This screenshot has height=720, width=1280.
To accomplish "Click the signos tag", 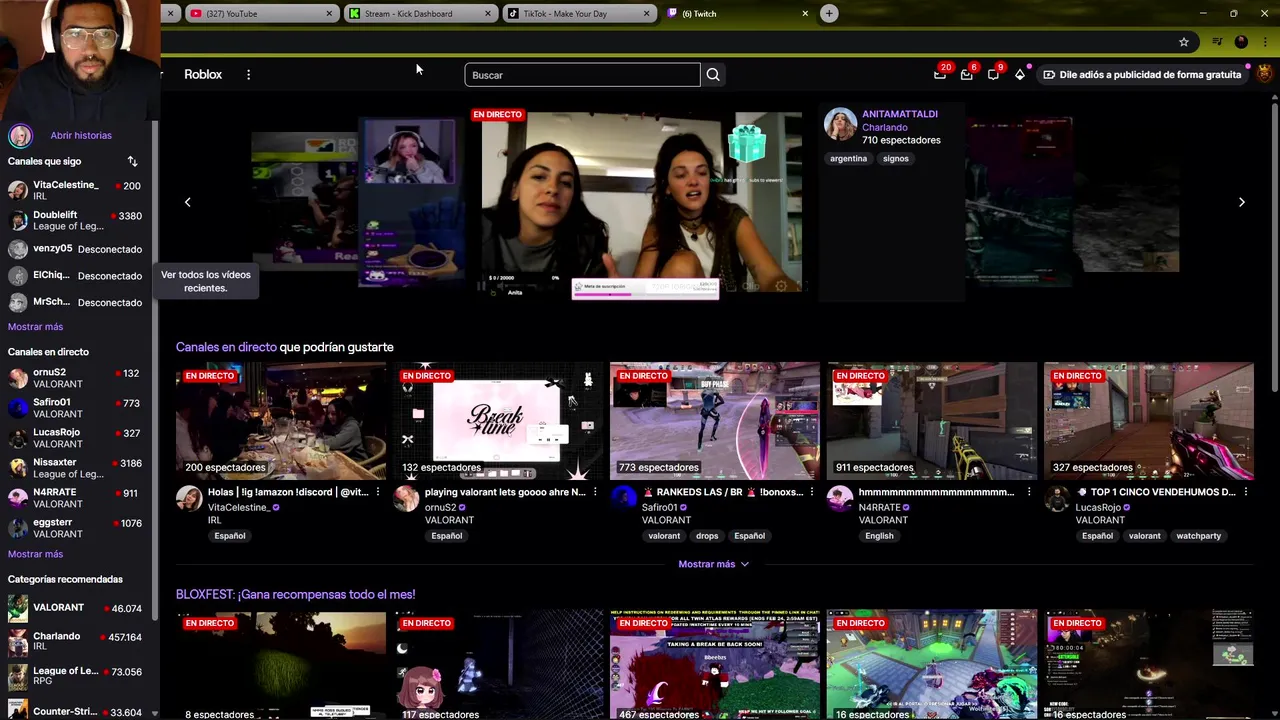I will click(x=896, y=158).
